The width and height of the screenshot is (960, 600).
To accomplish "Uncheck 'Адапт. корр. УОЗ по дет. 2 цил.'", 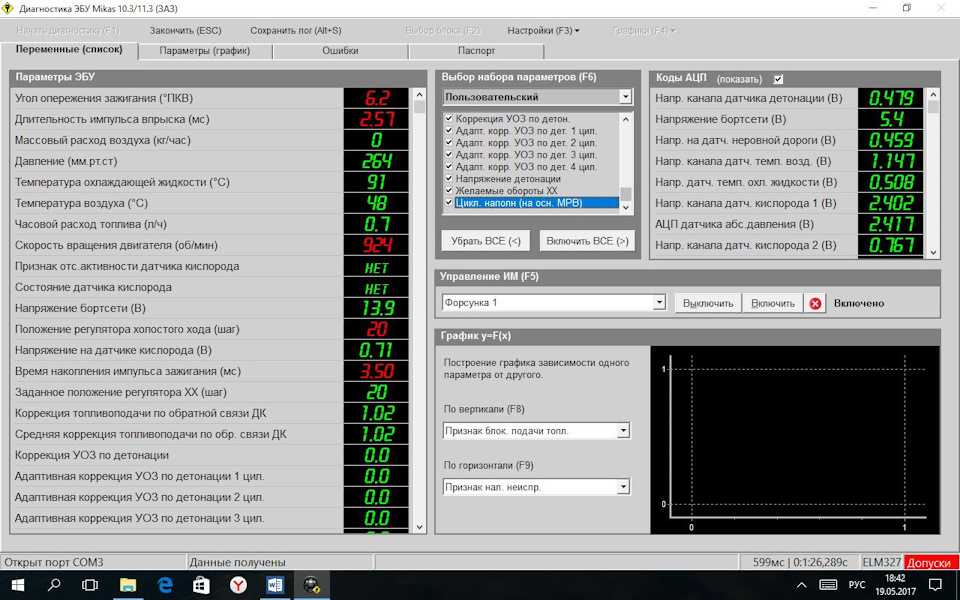I will [x=449, y=143].
